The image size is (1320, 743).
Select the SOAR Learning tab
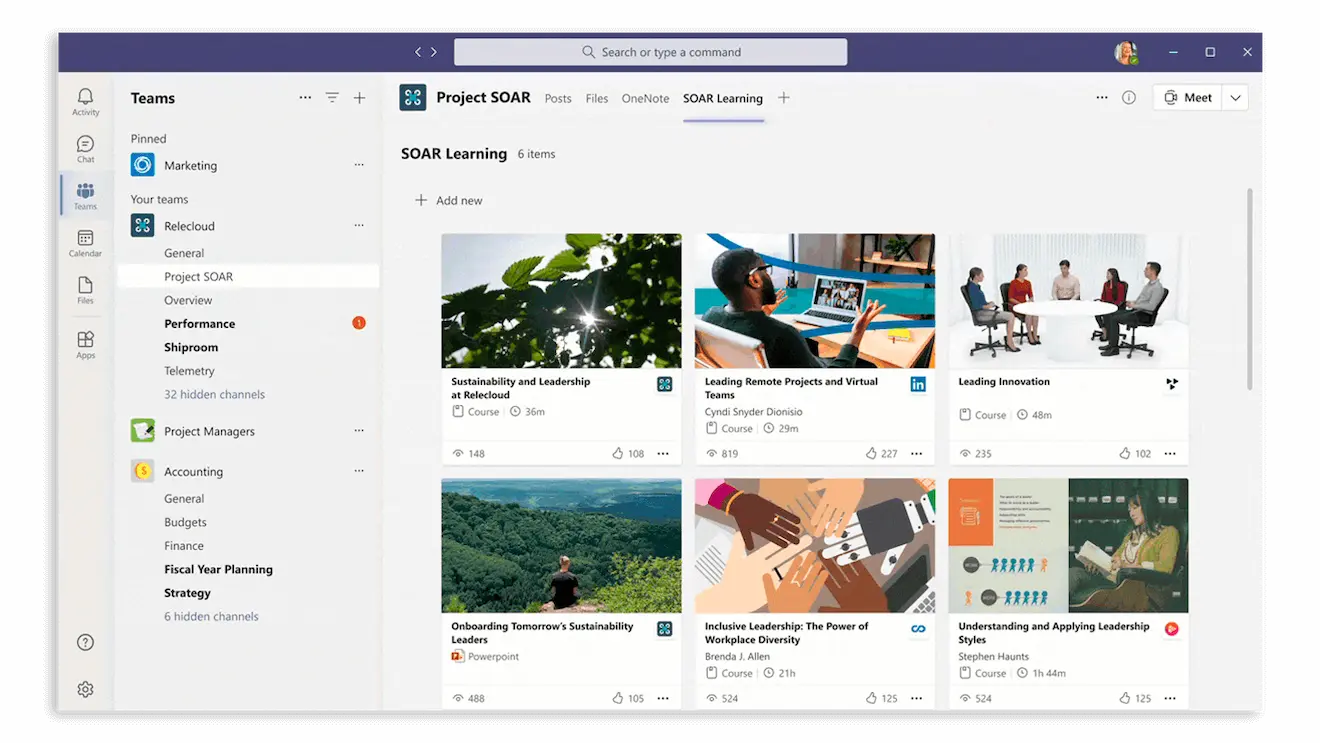click(723, 98)
